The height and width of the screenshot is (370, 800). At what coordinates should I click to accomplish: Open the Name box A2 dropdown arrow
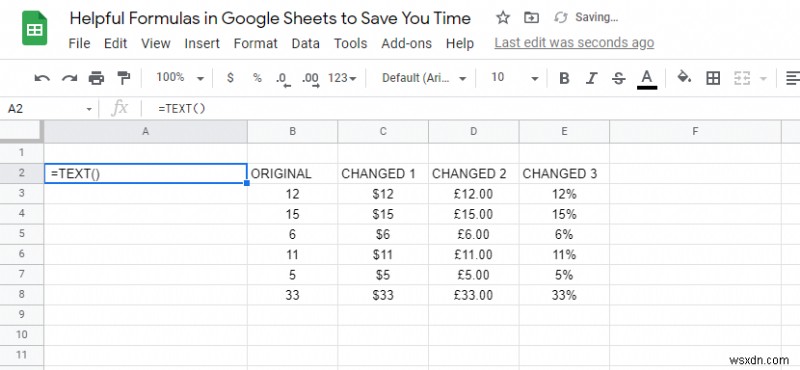89,109
